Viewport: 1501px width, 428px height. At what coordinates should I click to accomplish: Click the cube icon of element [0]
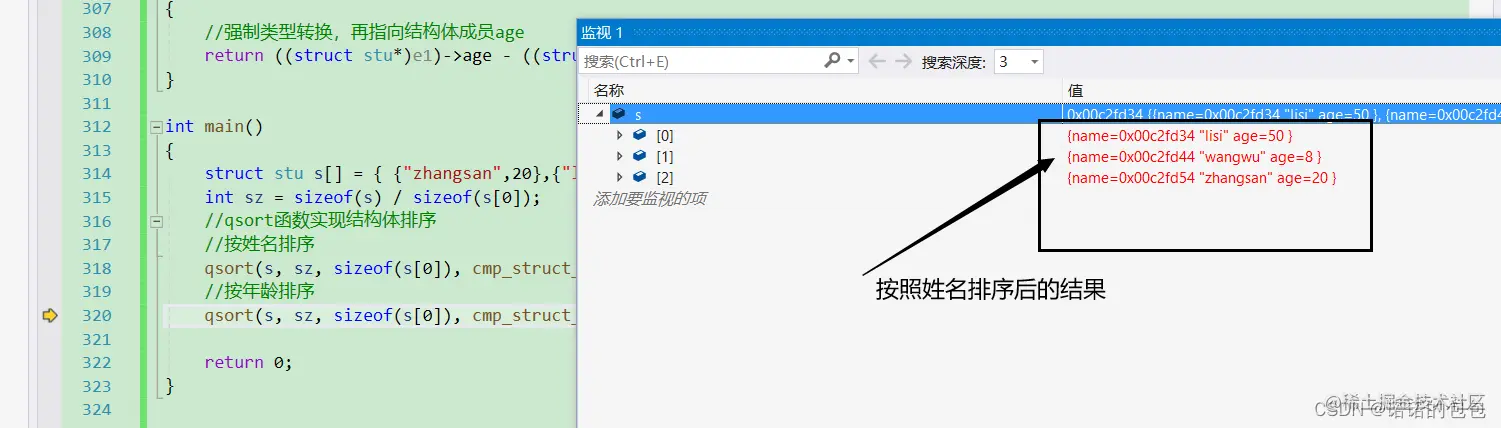[x=640, y=135]
